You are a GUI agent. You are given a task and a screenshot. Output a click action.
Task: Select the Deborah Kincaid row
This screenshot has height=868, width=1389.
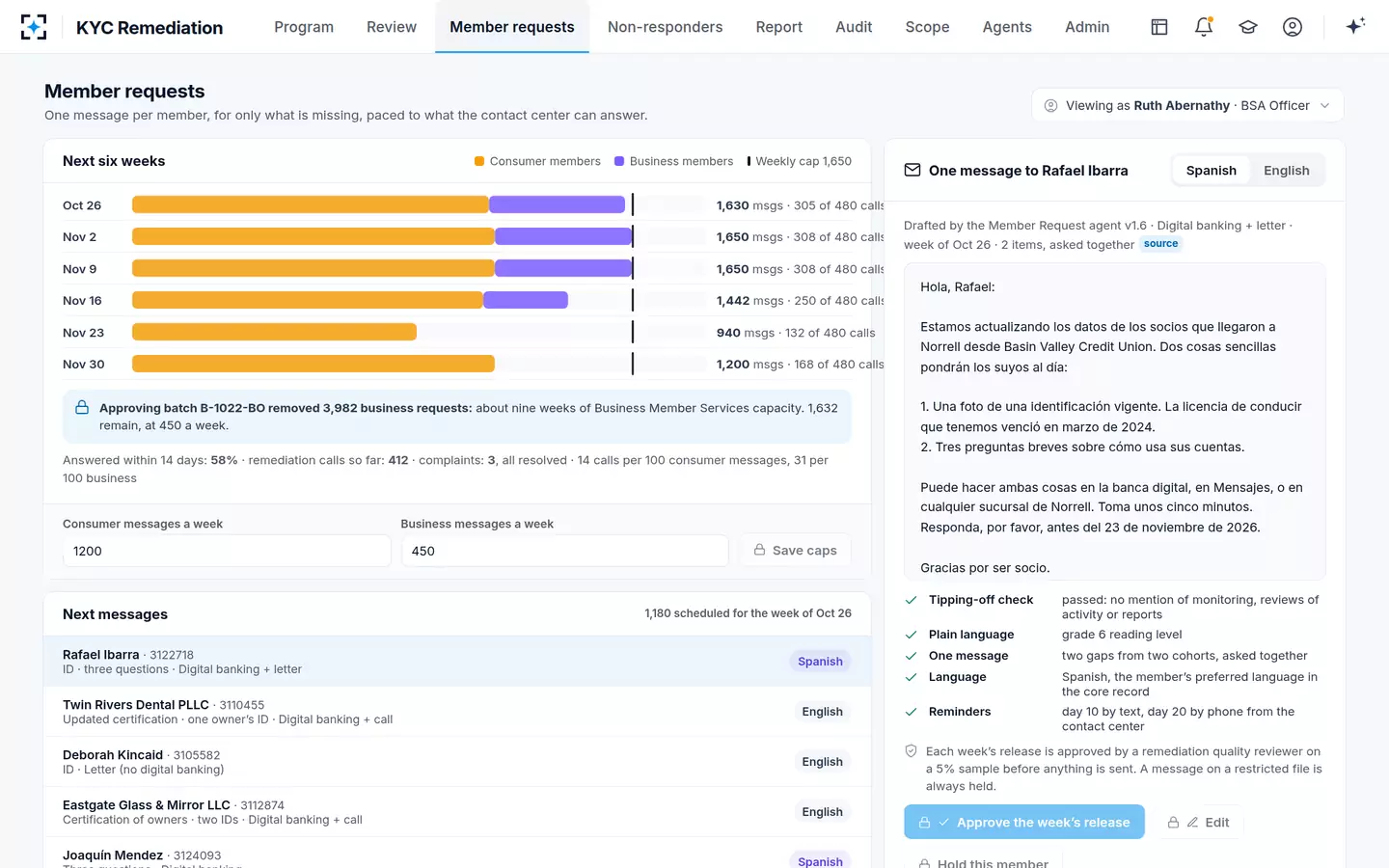point(457,762)
